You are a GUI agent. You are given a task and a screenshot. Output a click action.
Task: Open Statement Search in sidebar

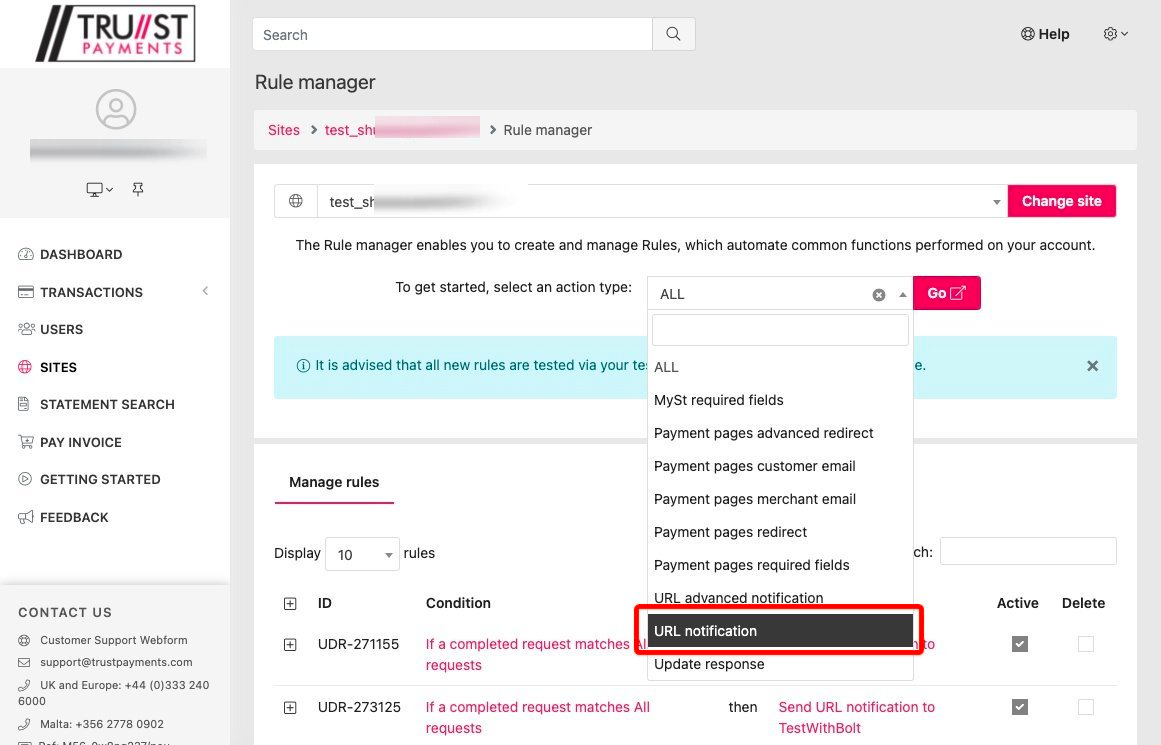coord(107,404)
